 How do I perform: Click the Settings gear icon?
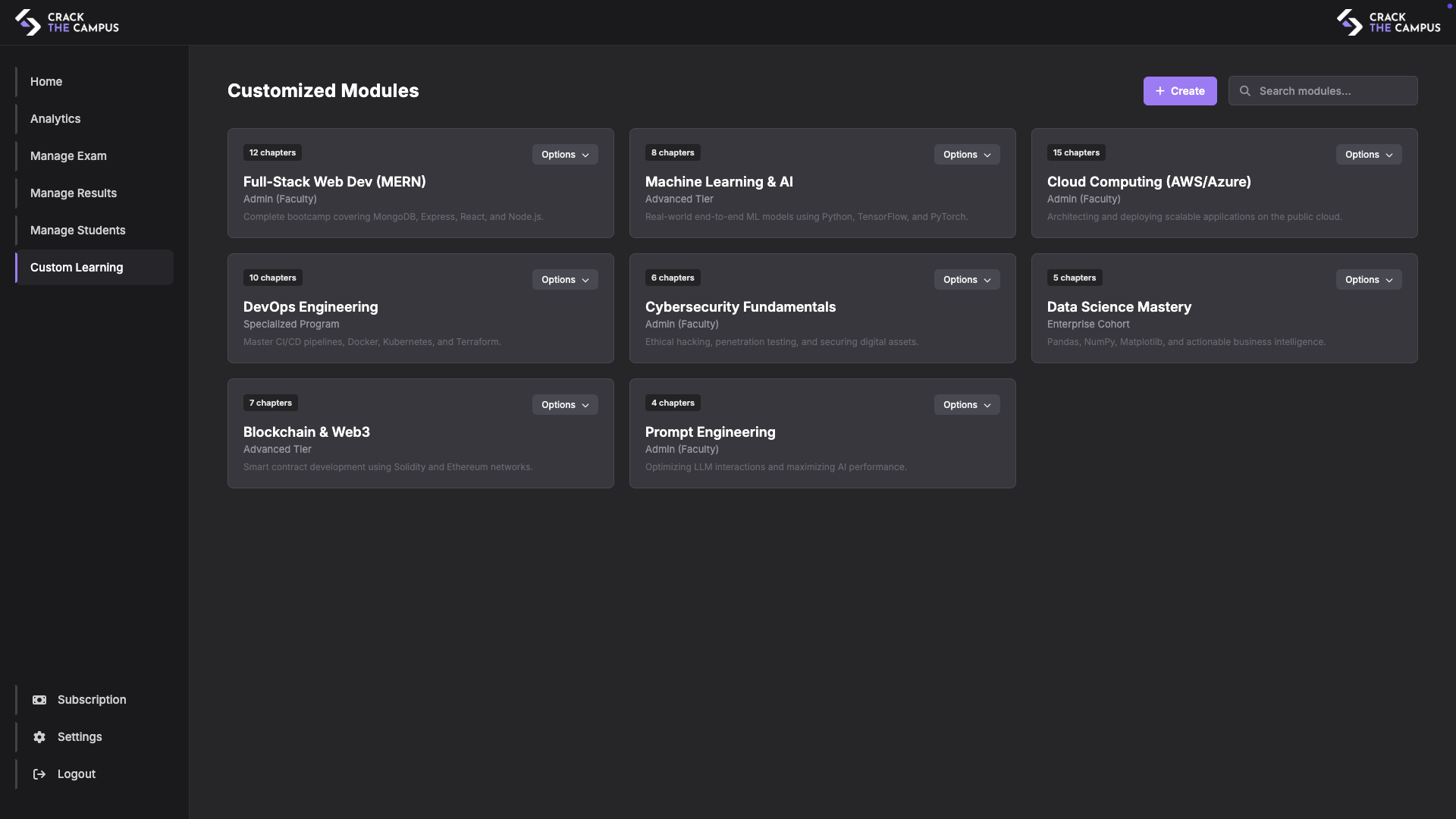[39, 737]
